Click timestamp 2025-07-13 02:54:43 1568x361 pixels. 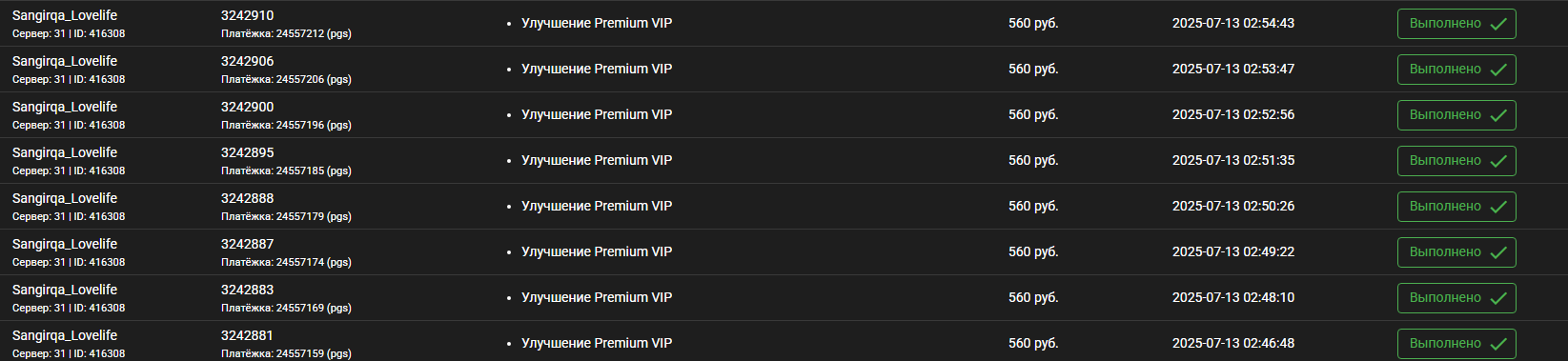point(1233,23)
